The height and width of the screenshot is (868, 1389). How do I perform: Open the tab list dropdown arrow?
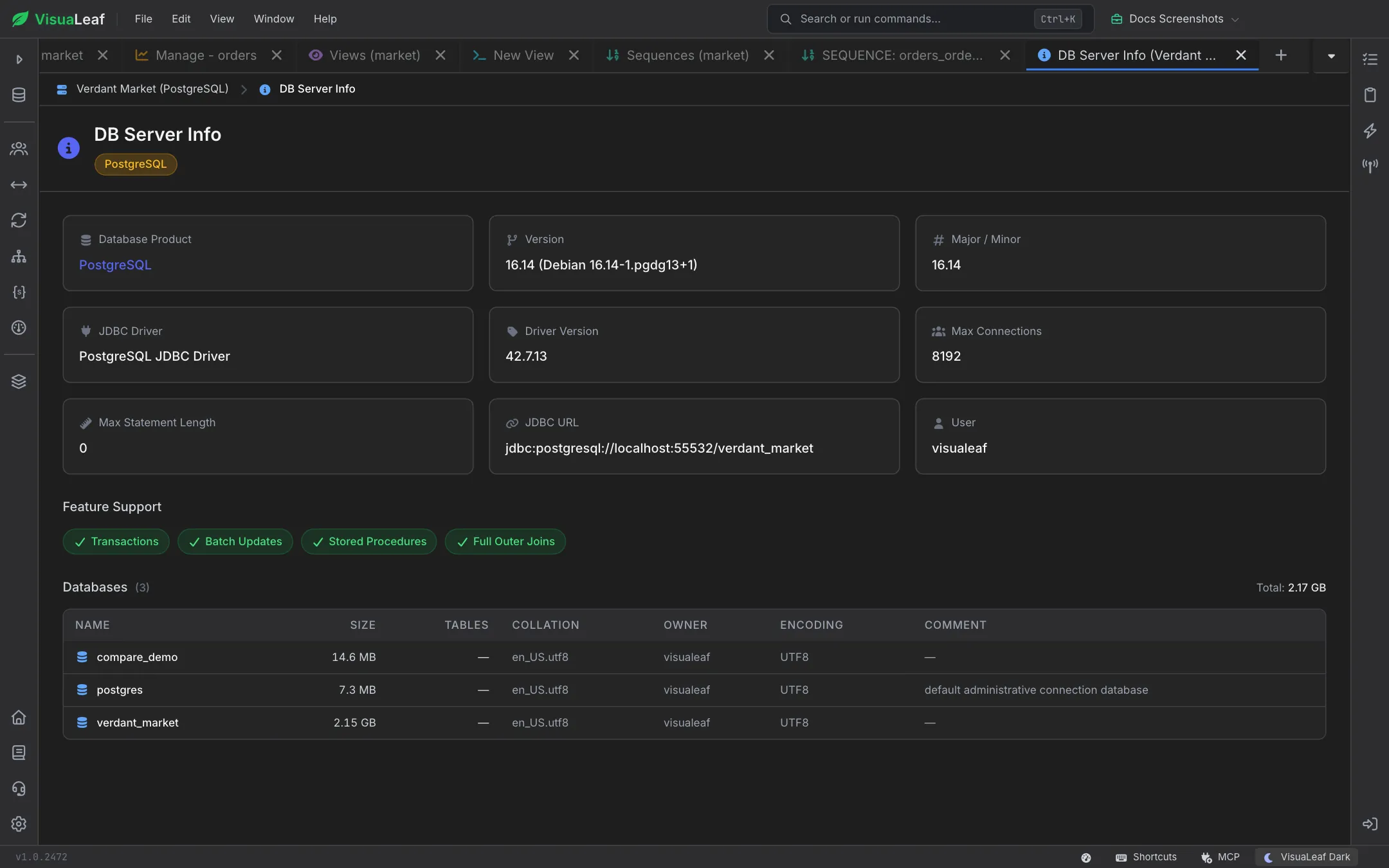pyautogui.click(x=1331, y=56)
